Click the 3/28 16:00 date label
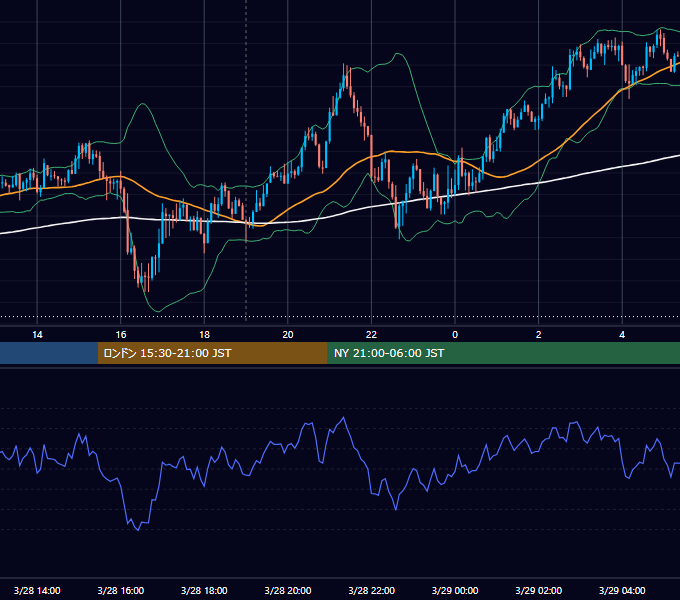The height and width of the screenshot is (600, 680). click(121, 590)
